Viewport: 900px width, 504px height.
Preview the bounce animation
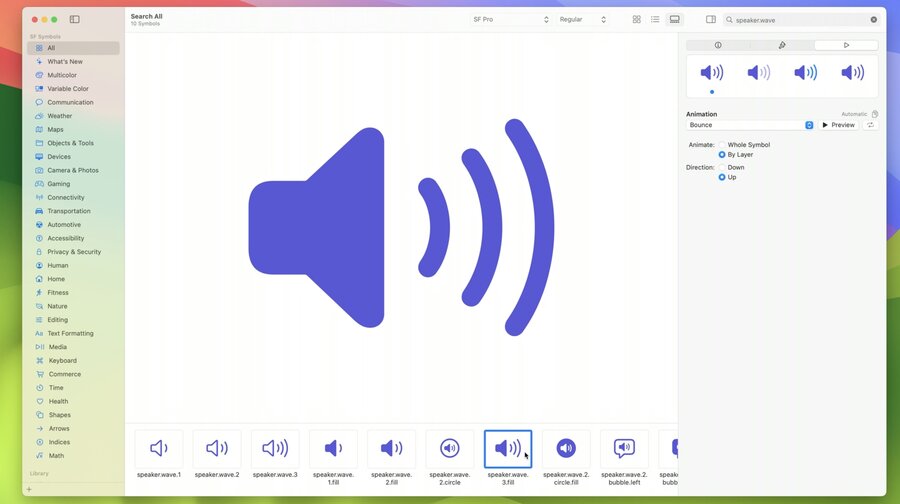pos(838,125)
